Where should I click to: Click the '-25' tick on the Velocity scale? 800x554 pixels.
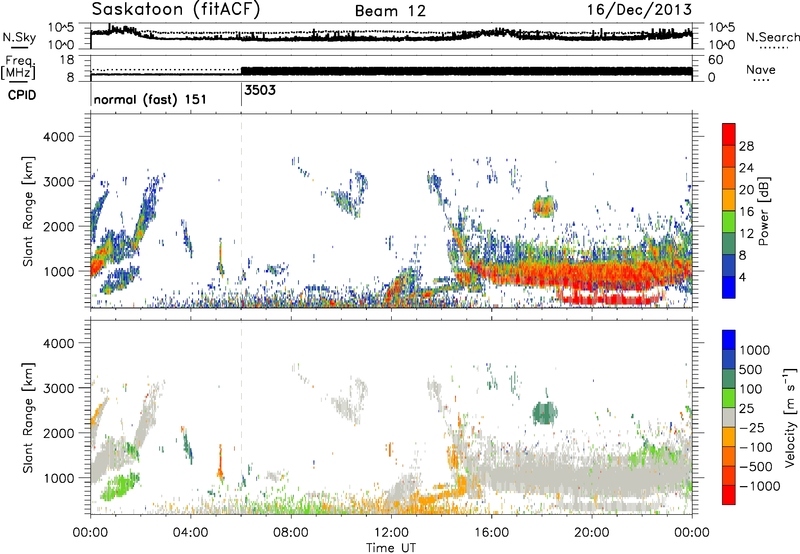(751, 428)
